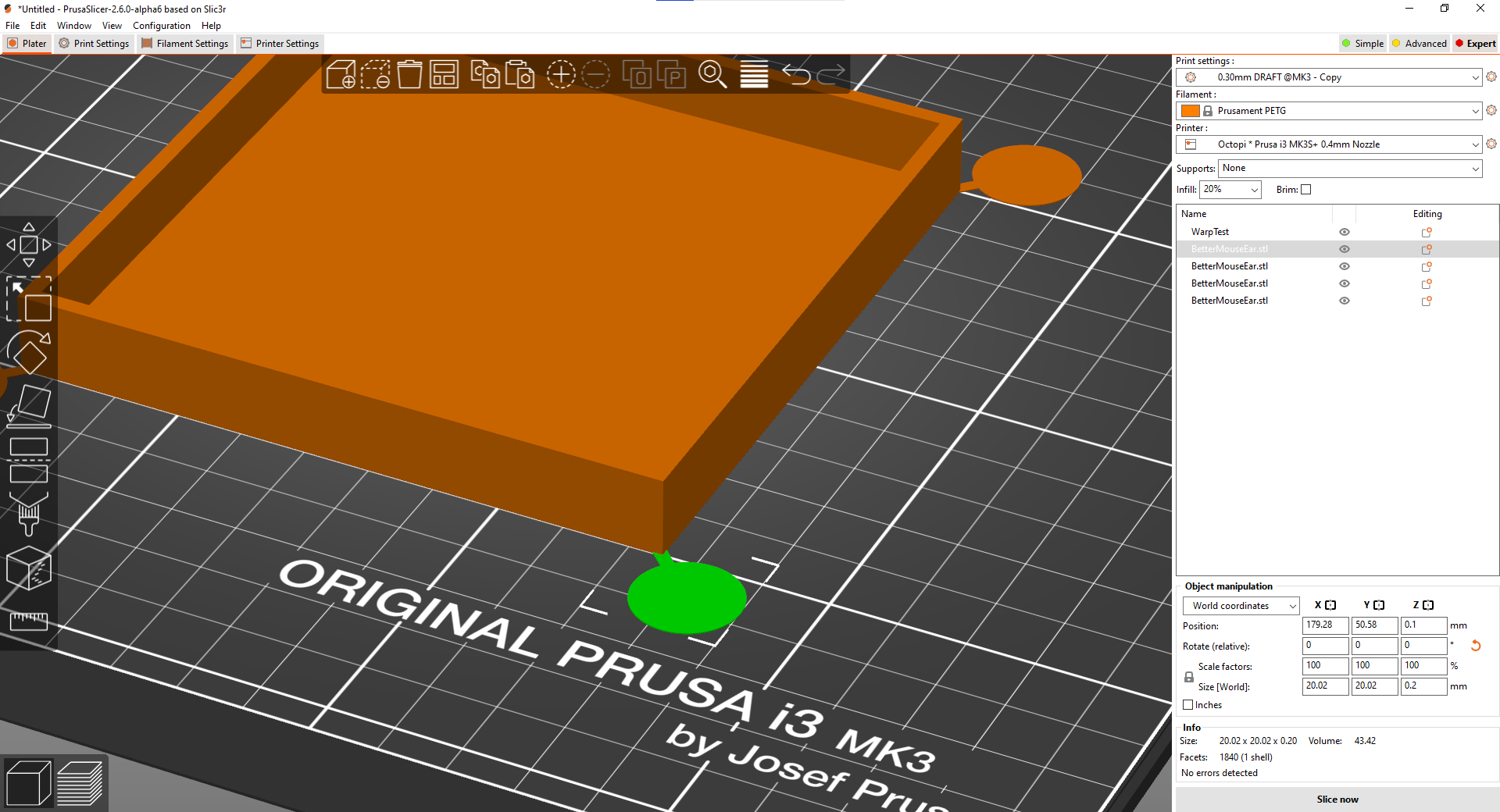Select Expert mode
This screenshot has width=1500, height=812.
pyautogui.click(x=1475, y=44)
